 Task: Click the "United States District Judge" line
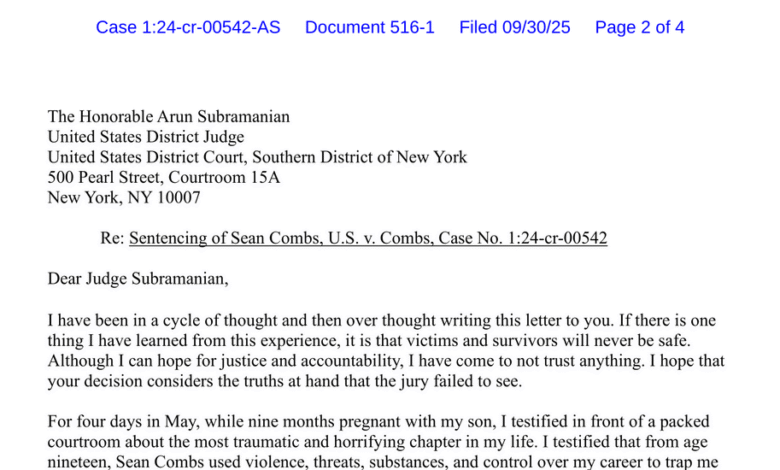tap(146, 137)
